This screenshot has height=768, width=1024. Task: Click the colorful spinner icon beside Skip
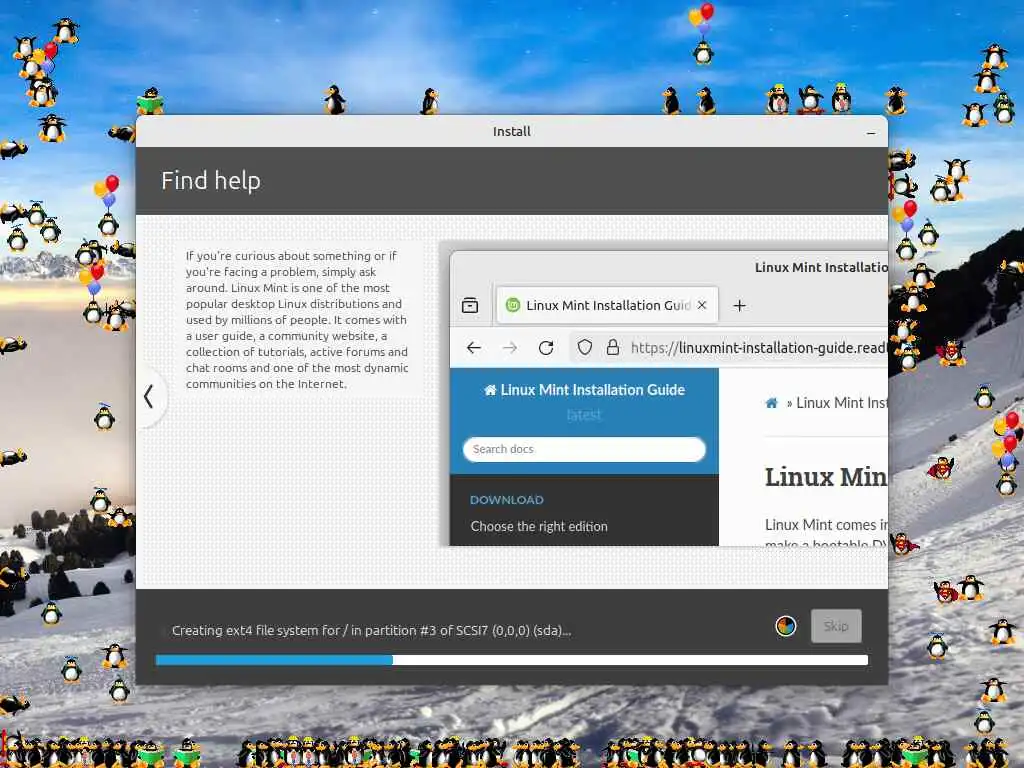click(x=786, y=626)
